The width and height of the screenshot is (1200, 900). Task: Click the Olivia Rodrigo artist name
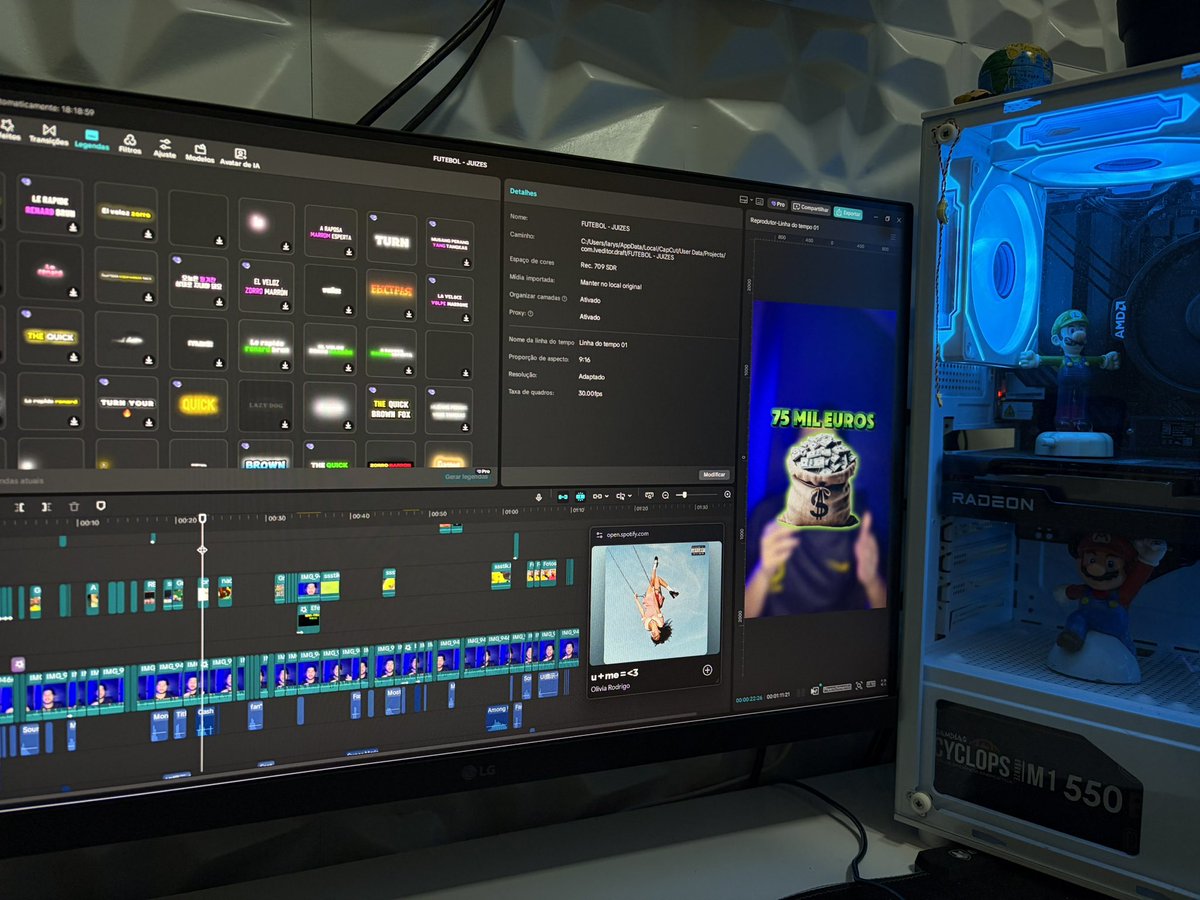coord(612,688)
